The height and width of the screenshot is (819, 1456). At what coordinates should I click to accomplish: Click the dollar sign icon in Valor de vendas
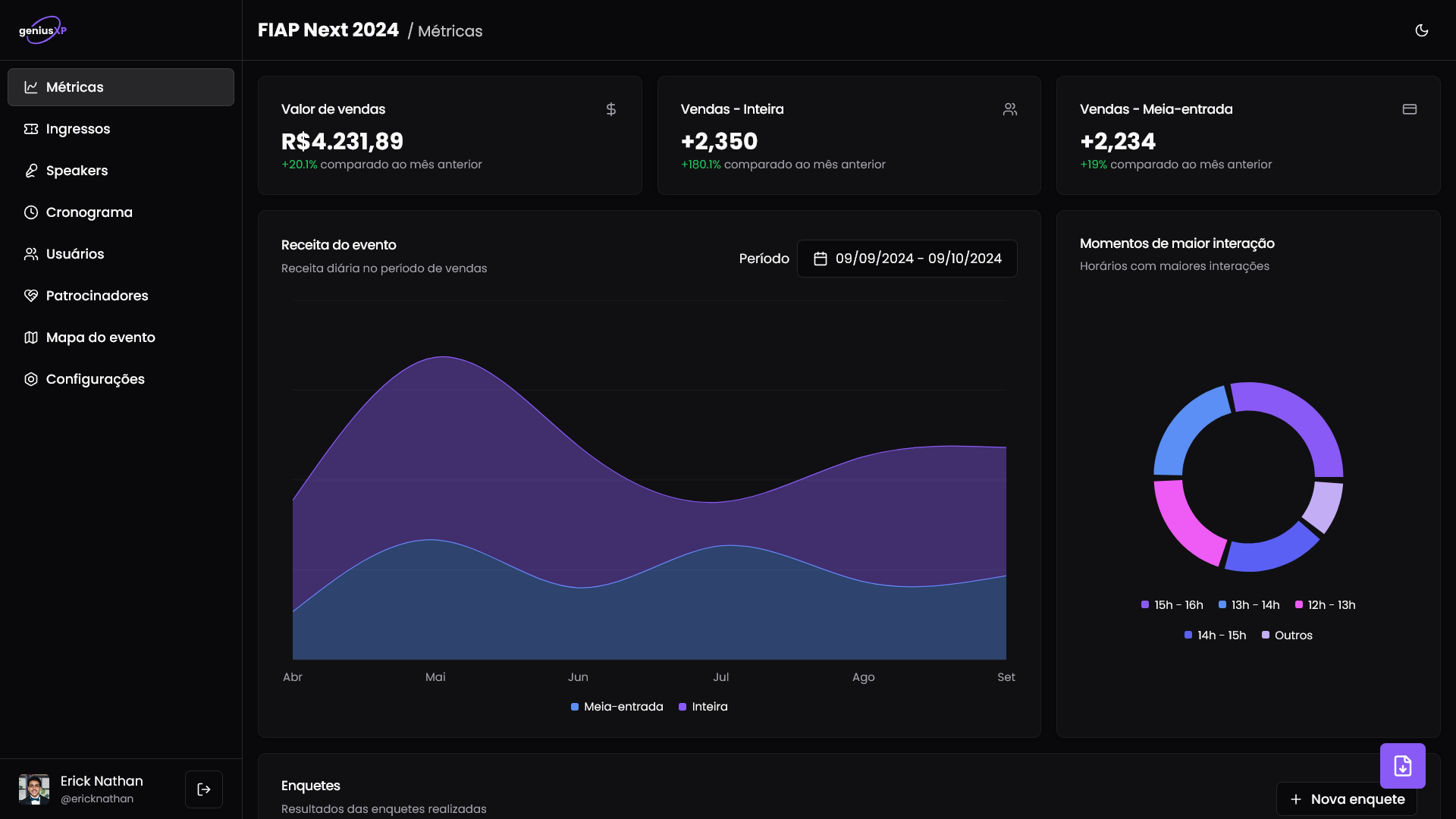[611, 109]
